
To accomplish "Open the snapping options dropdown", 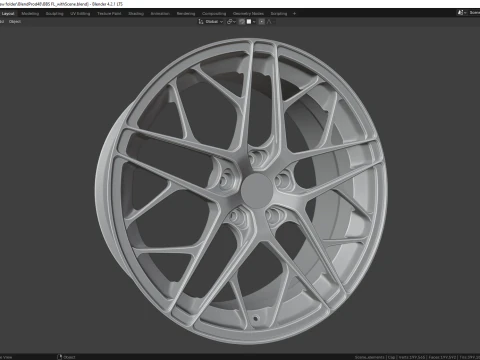I will [x=251, y=22].
